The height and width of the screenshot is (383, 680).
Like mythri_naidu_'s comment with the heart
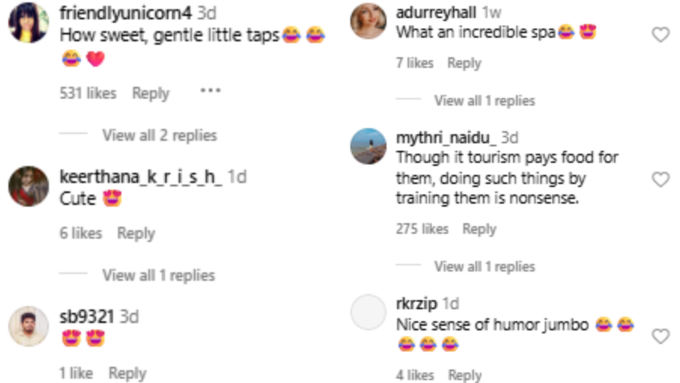pos(660,179)
